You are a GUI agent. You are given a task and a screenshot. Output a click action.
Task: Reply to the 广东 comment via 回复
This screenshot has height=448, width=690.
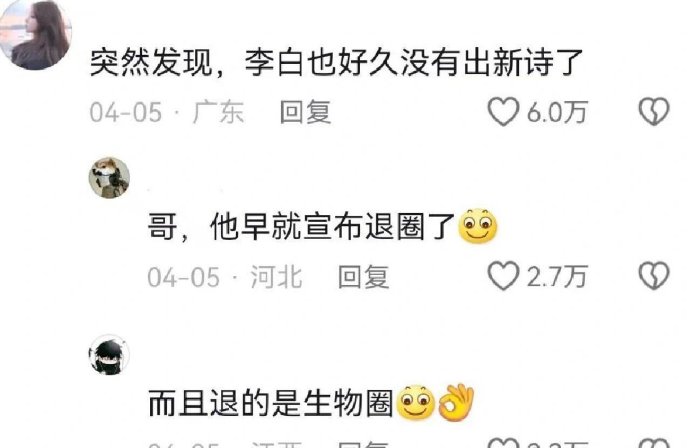(x=306, y=112)
